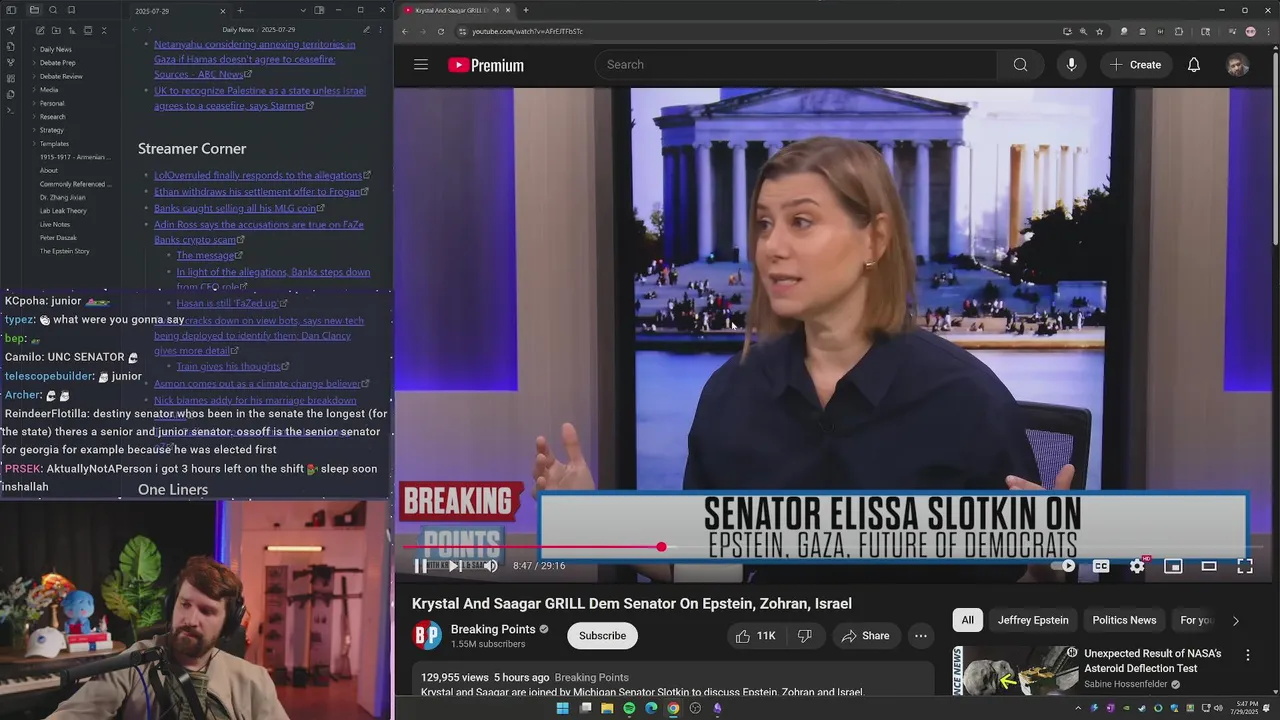The width and height of the screenshot is (1280, 720).
Task: Open video settings gear icon
Action: pos(1137,566)
